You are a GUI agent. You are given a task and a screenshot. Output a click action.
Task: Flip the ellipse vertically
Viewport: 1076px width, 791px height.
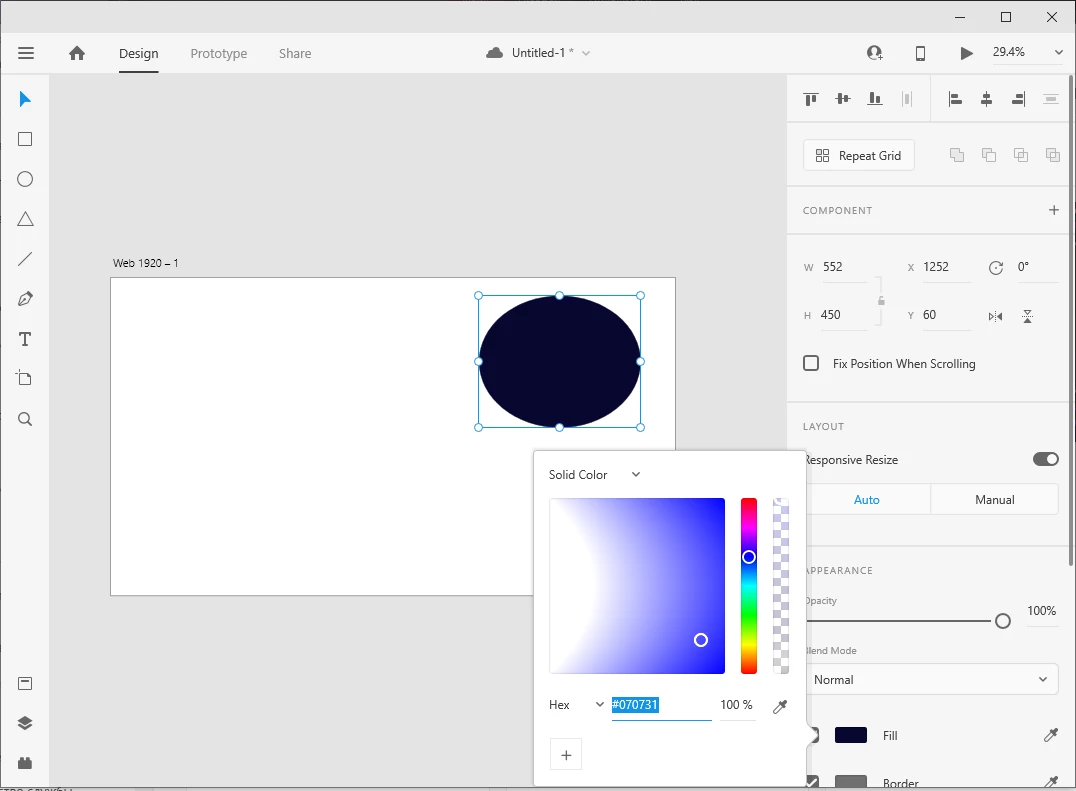point(1027,316)
